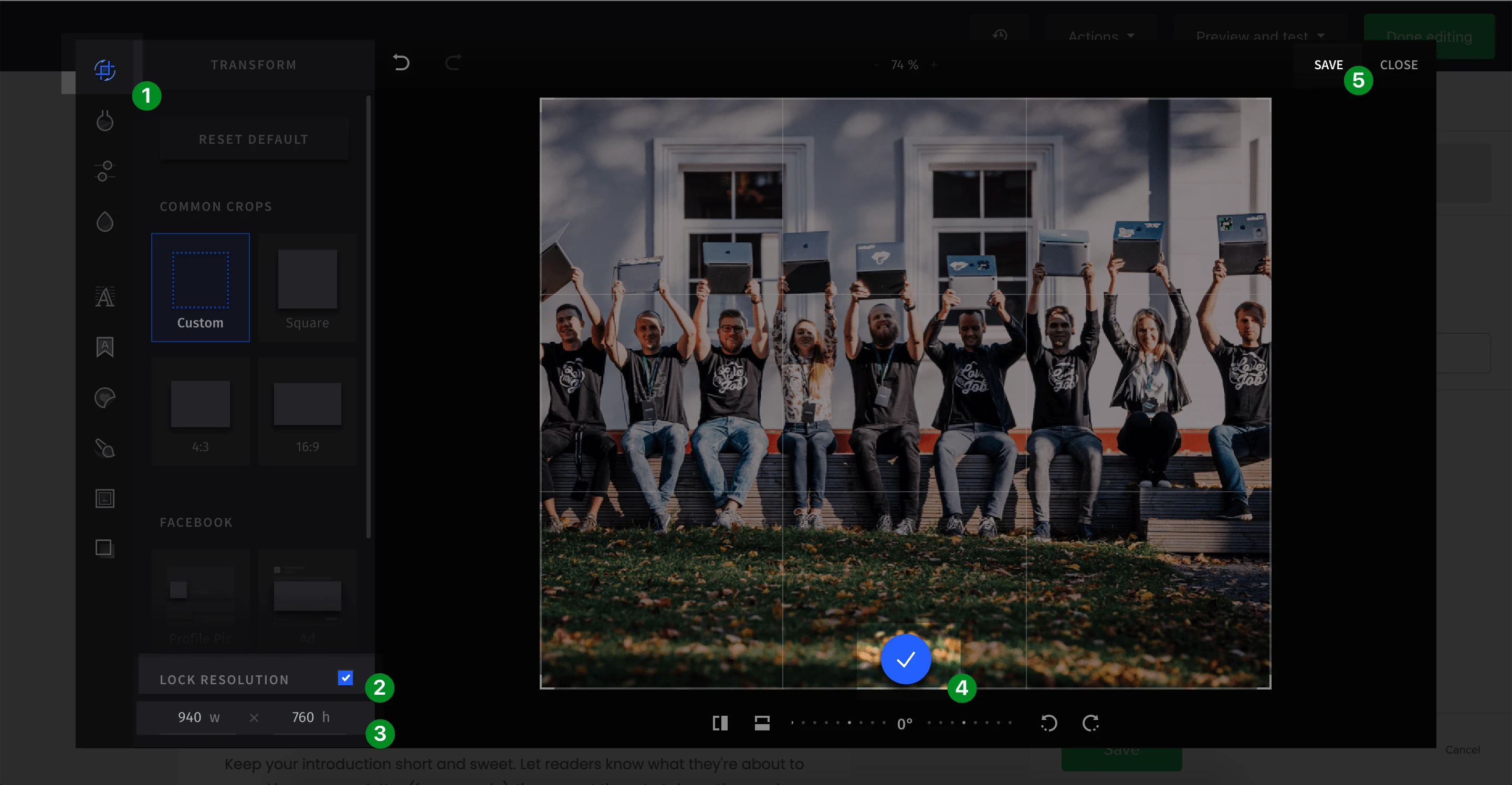Select the Focus droplet tool icon
Screen dimensions: 1512x785
(104, 222)
